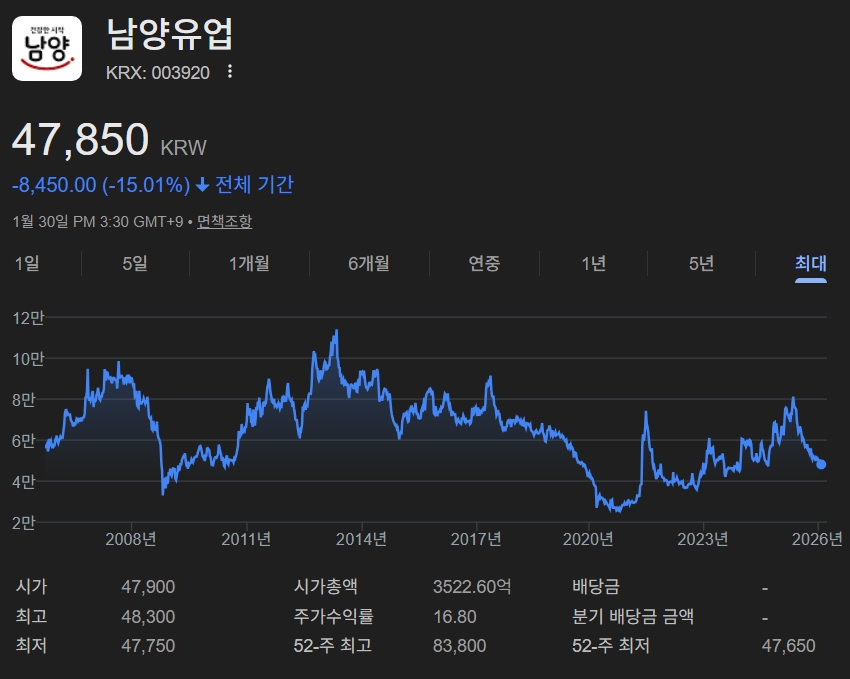
Task: Click the 시가 label
Action: coord(31,586)
